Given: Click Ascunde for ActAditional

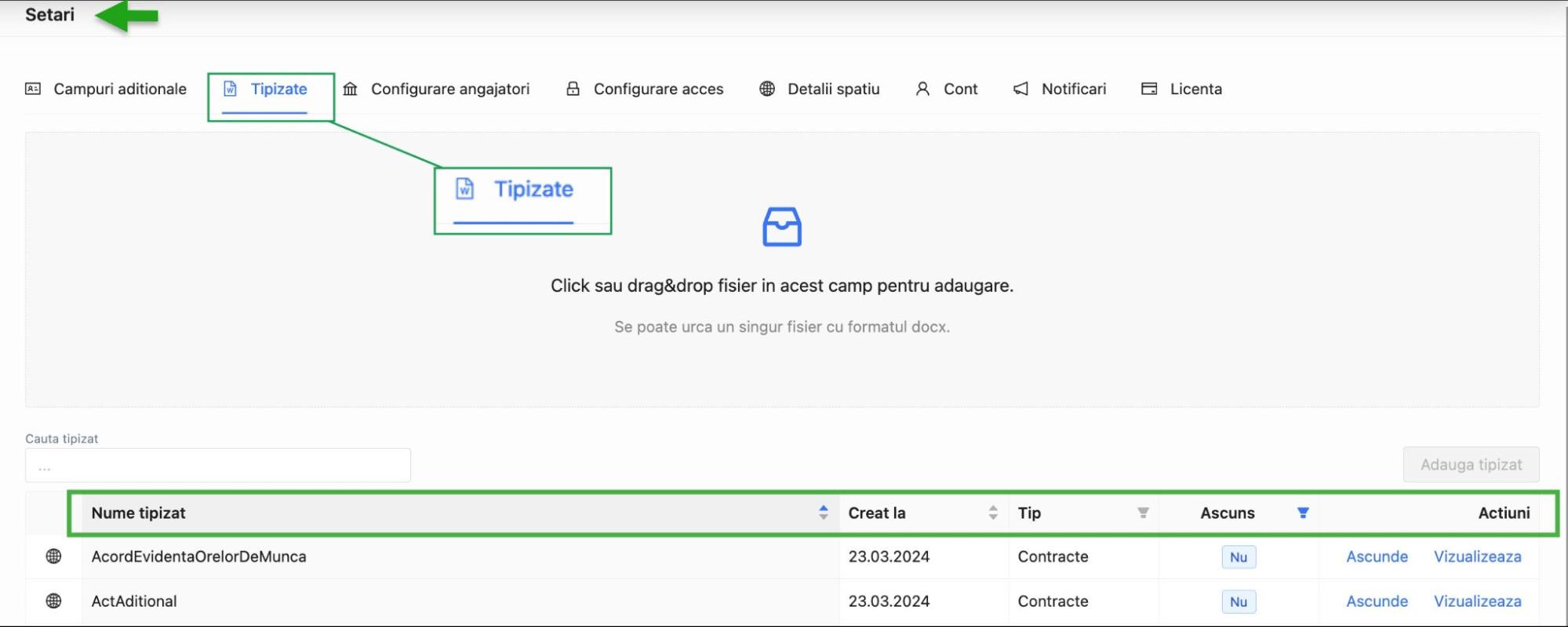Looking at the screenshot, I should 1377,601.
